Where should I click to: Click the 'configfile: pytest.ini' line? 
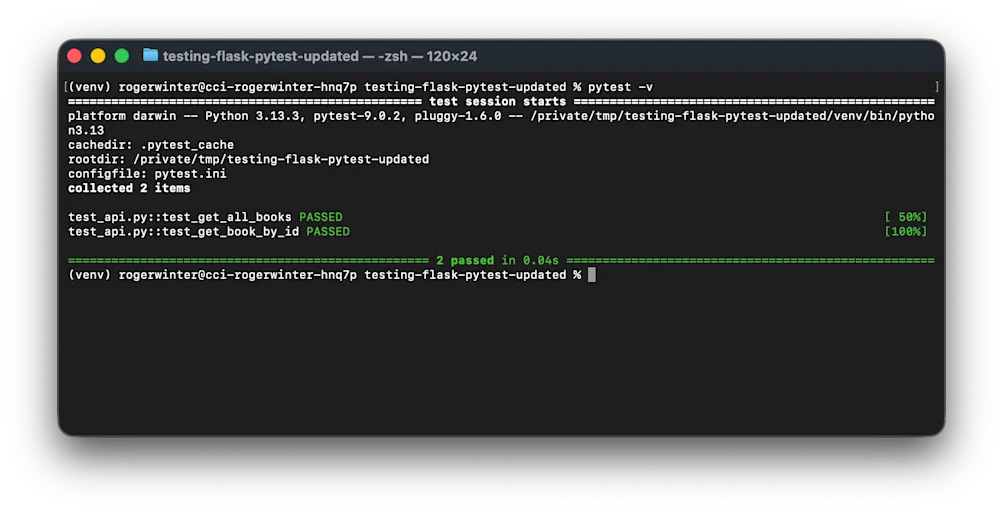click(147, 174)
